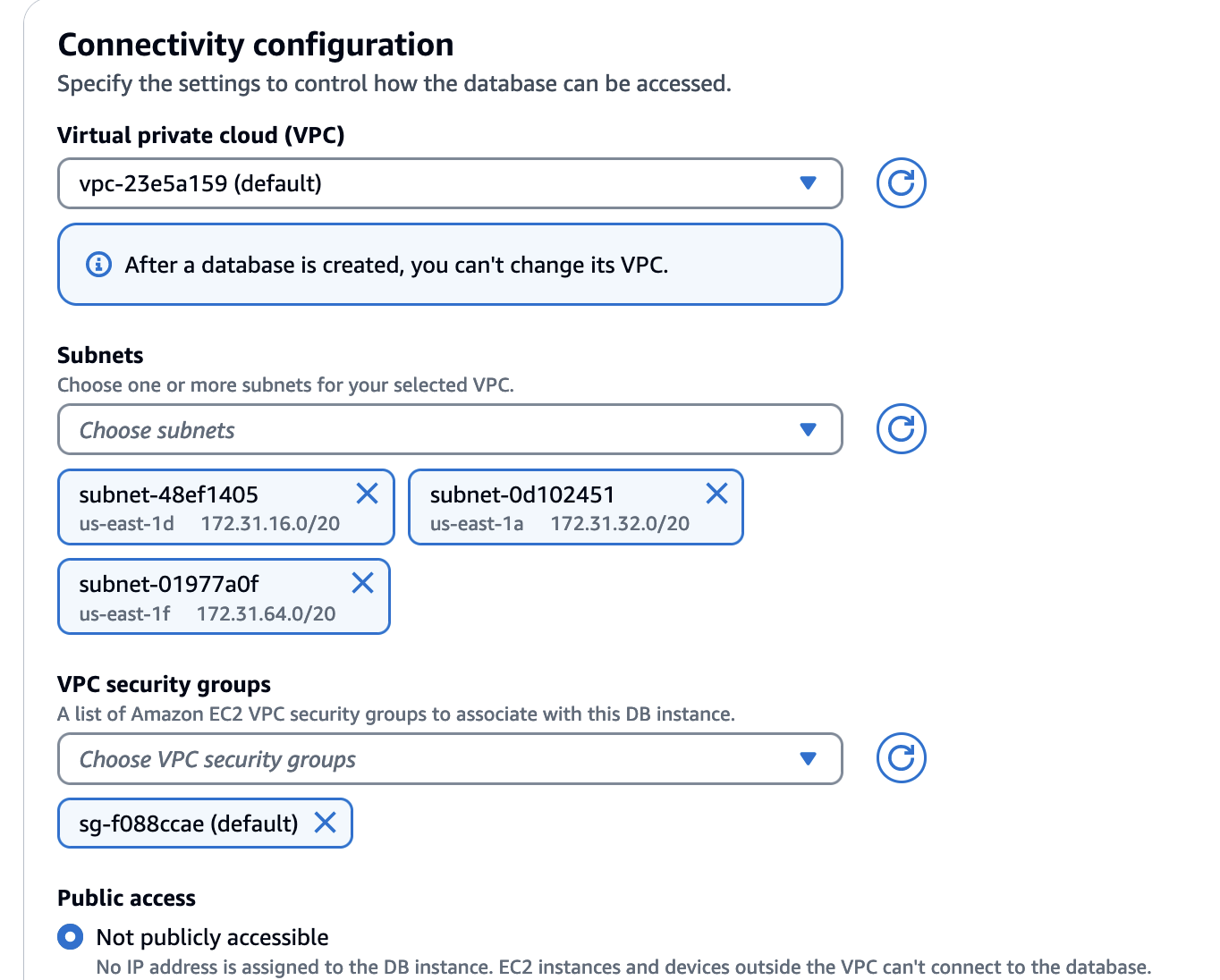Click the Not publicly accessible label text

coord(212,937)
